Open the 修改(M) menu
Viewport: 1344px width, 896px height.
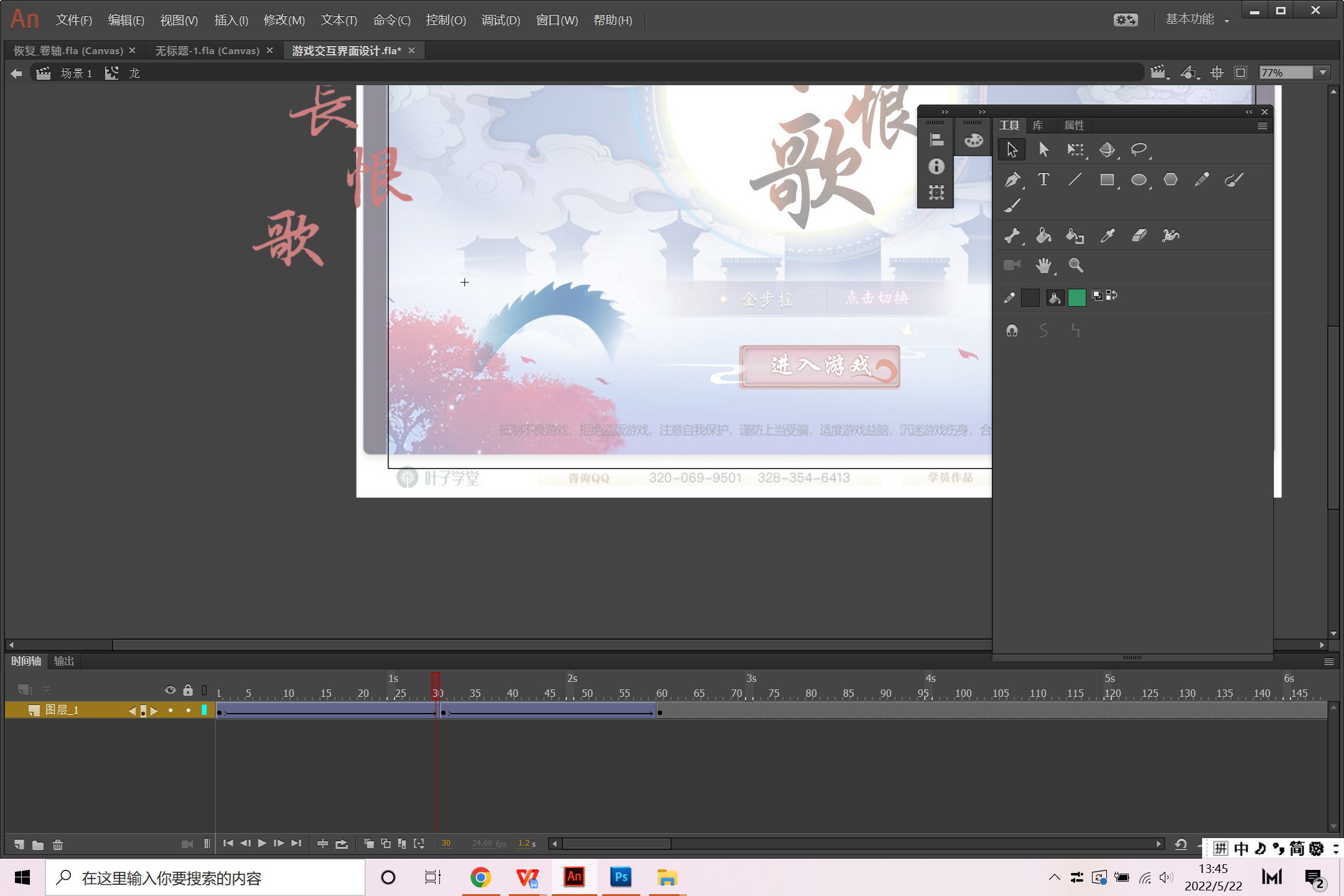point(284,20)
